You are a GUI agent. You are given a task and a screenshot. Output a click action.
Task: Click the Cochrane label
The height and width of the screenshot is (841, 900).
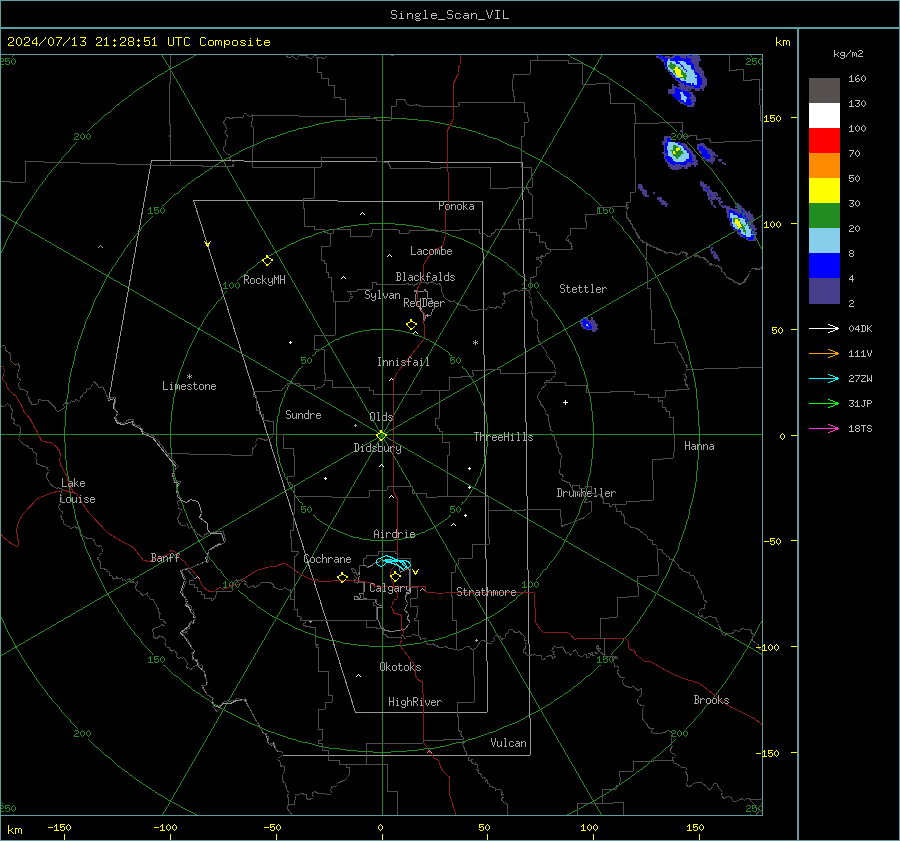pyautogui.click(x=327, y=559)
